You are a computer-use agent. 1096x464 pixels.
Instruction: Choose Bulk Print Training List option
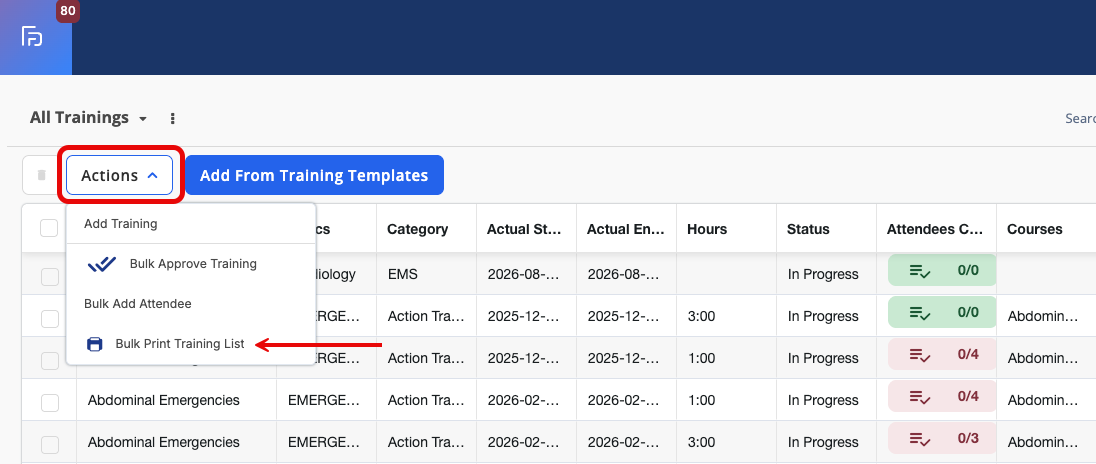pos(191,344)
